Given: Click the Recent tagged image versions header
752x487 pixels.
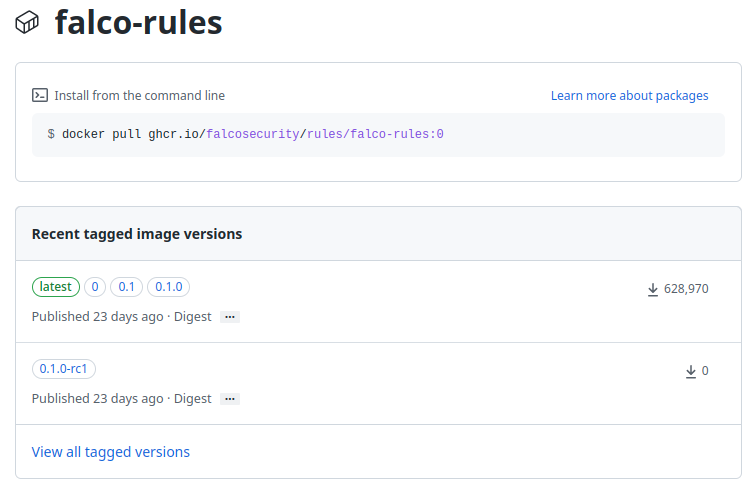Looking at the screenshot, I should pyautogui.click(x=137, y=234).
